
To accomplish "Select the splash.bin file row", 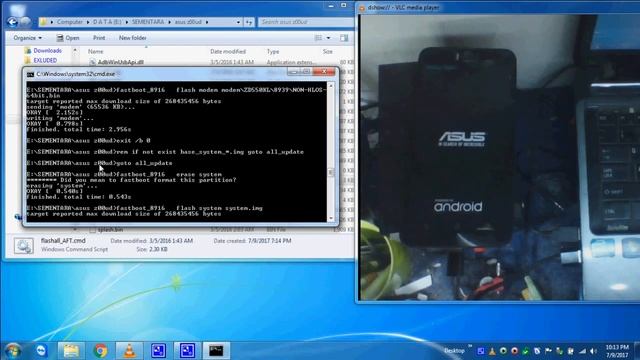I will tap(110, 230).
